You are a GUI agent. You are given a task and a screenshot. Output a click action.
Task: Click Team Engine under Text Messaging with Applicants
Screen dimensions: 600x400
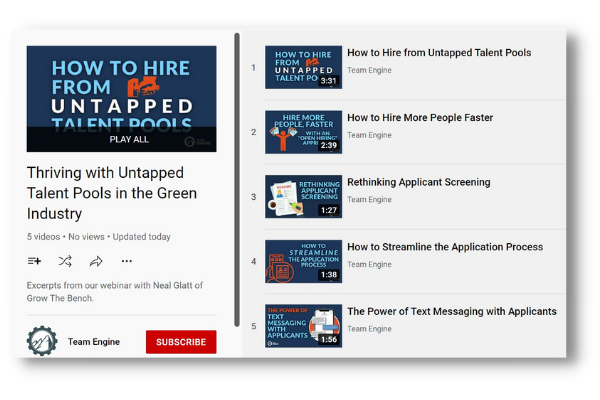369,329
